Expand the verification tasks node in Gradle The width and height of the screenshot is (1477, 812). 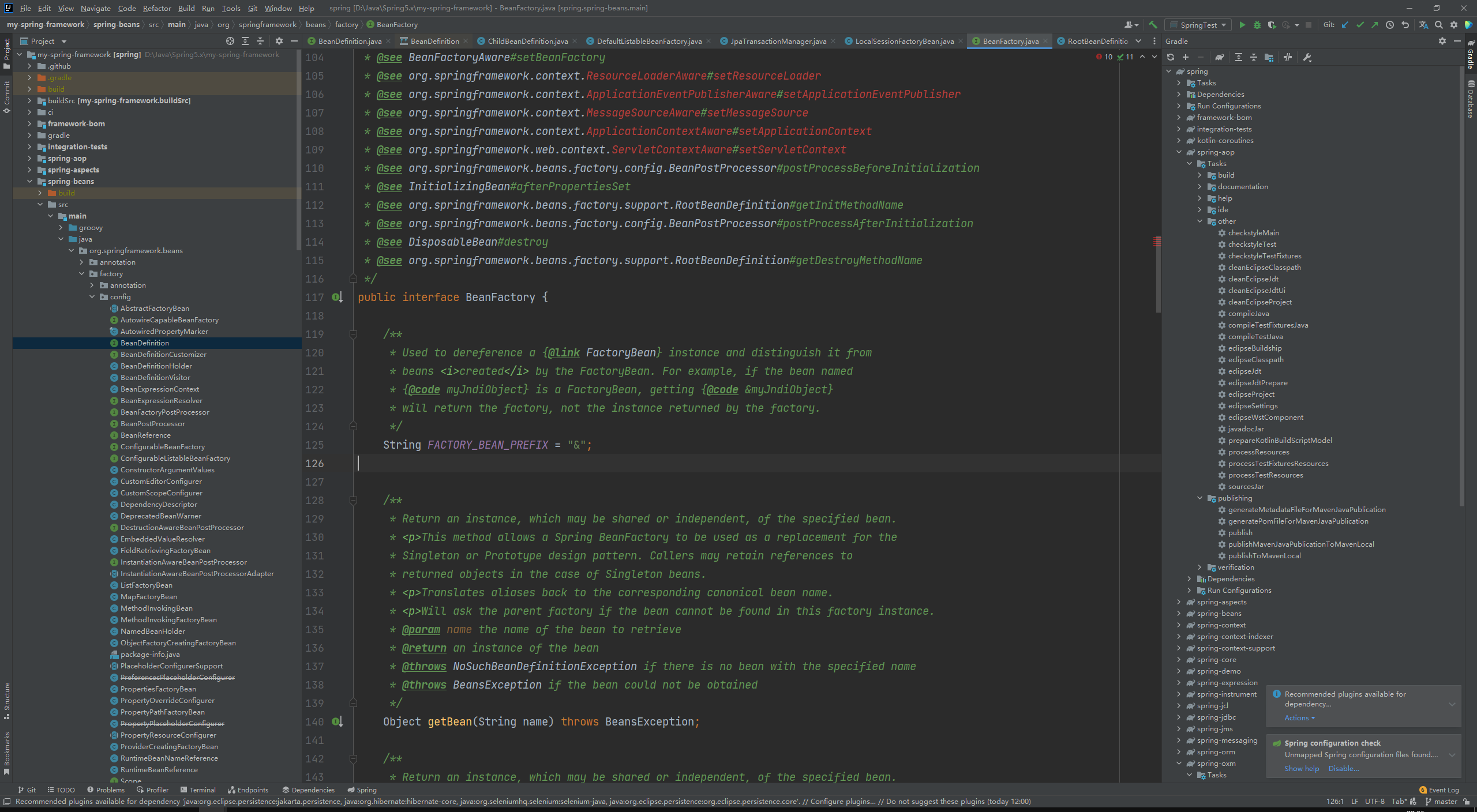click(1200, 567)
